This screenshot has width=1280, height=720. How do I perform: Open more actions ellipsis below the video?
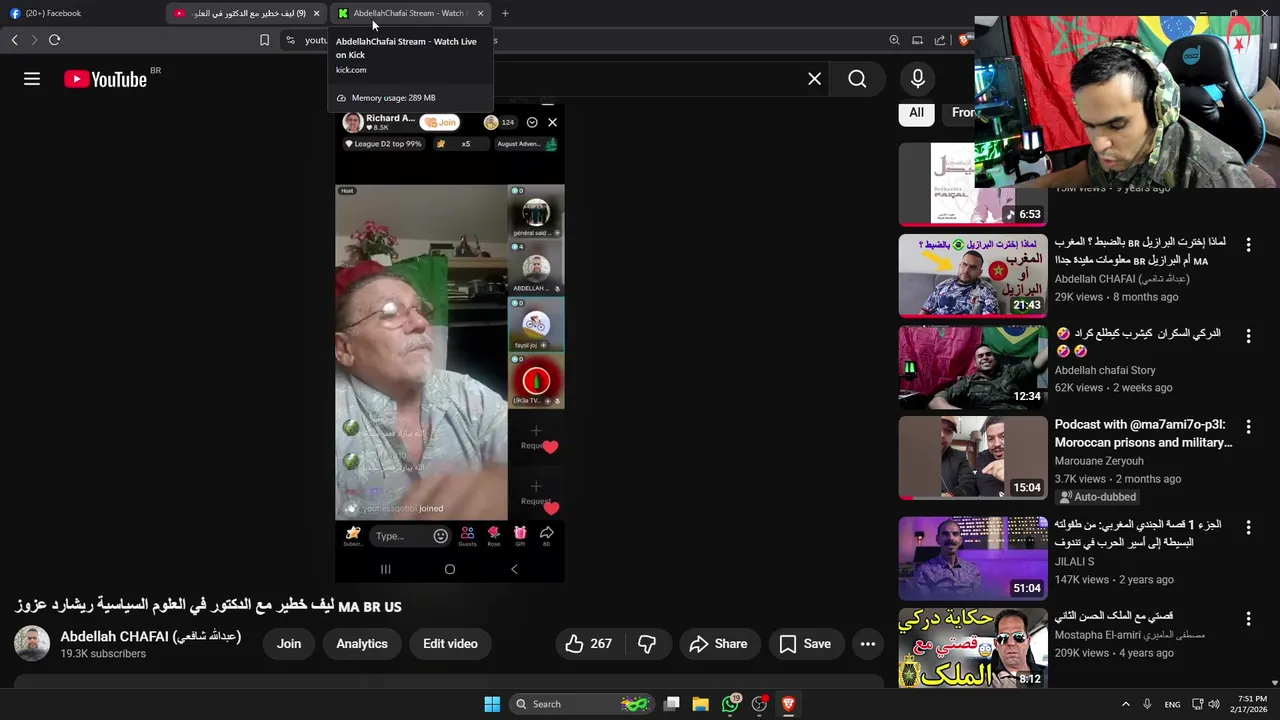[x=867, y=644]
